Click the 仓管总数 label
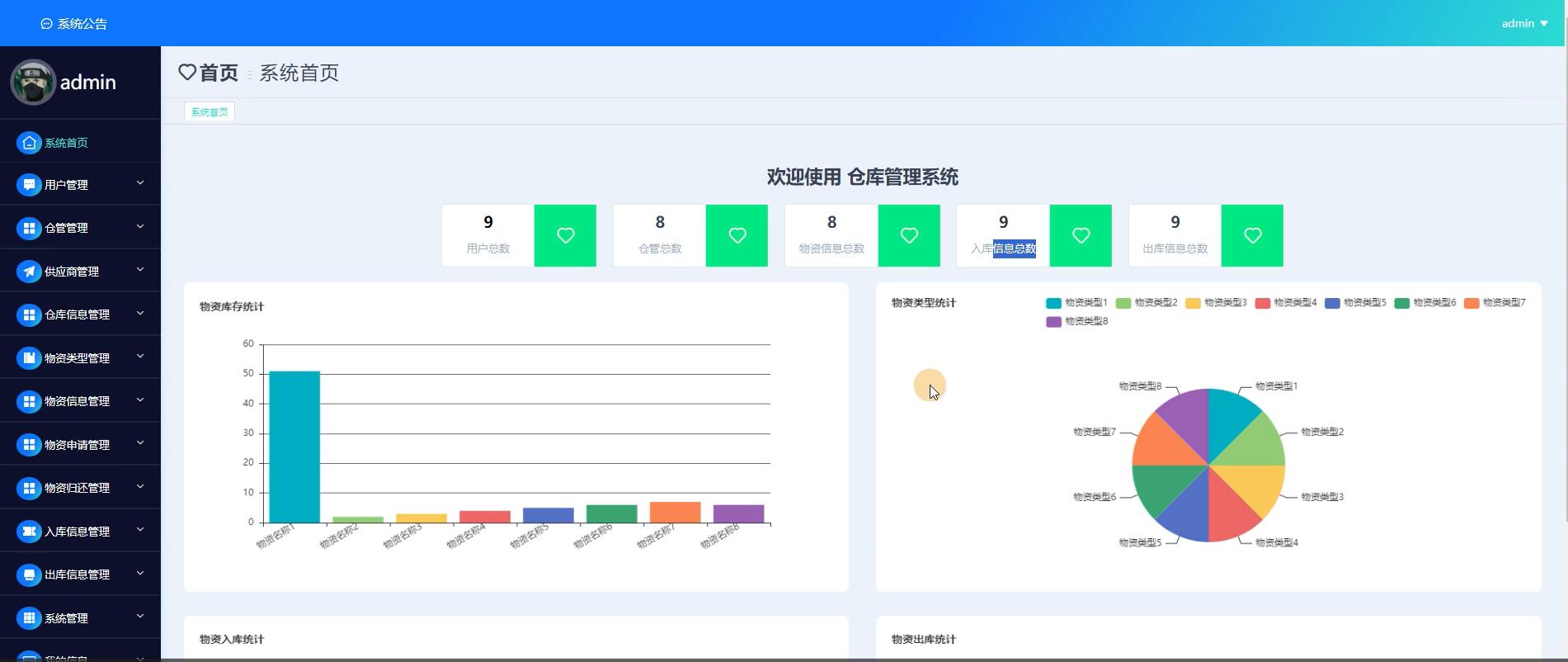Image resolution: width=1568 pixels, height=662 pixels. (660, 248)
